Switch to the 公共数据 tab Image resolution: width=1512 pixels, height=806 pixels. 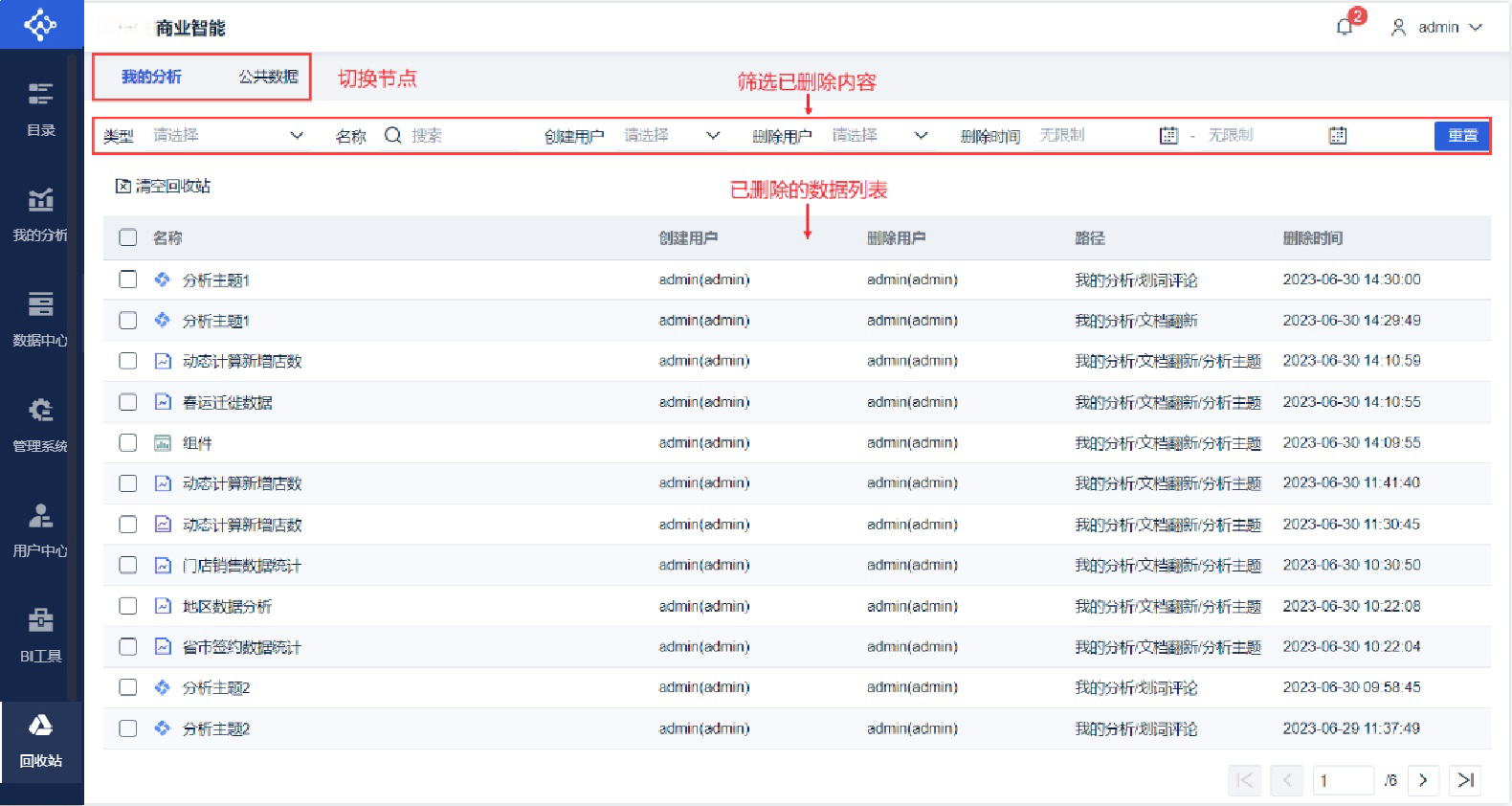coord(268,77)
